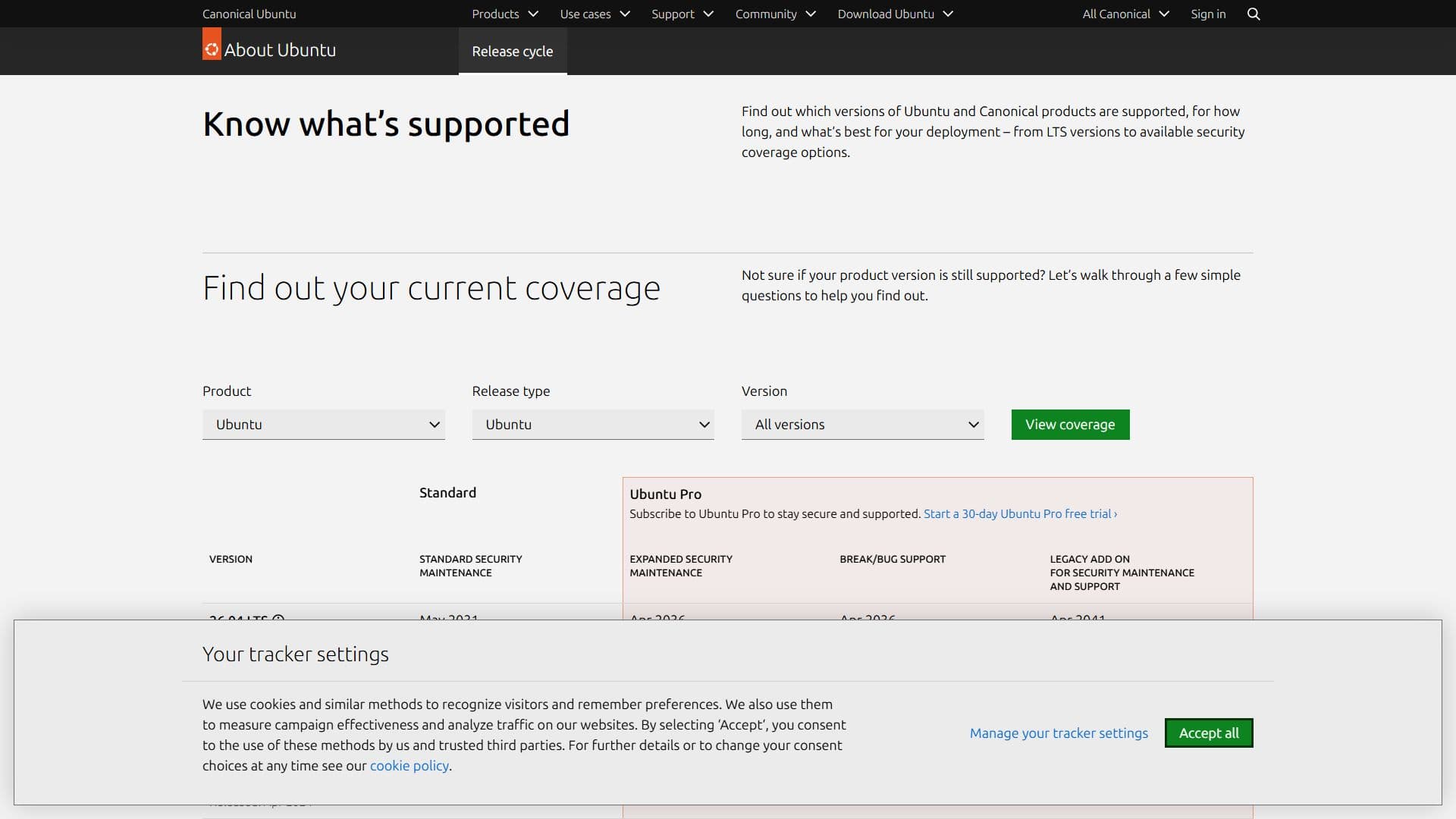Click the About Ubuntu title link
Screen dimensions: 1456x819
[x=280, y=50]
